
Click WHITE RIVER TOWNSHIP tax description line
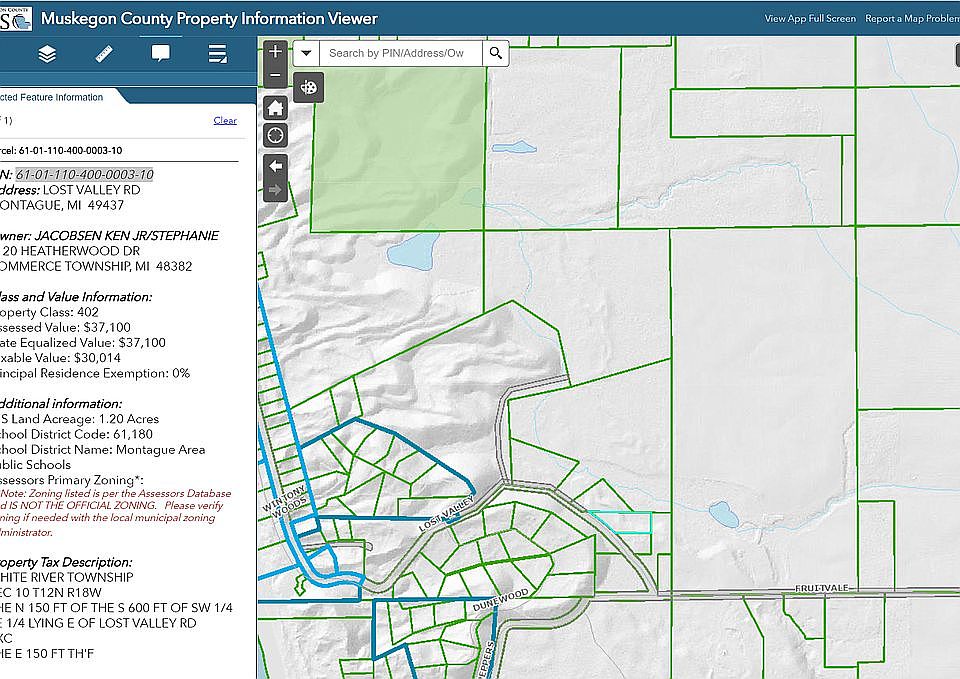click(66, 577)
